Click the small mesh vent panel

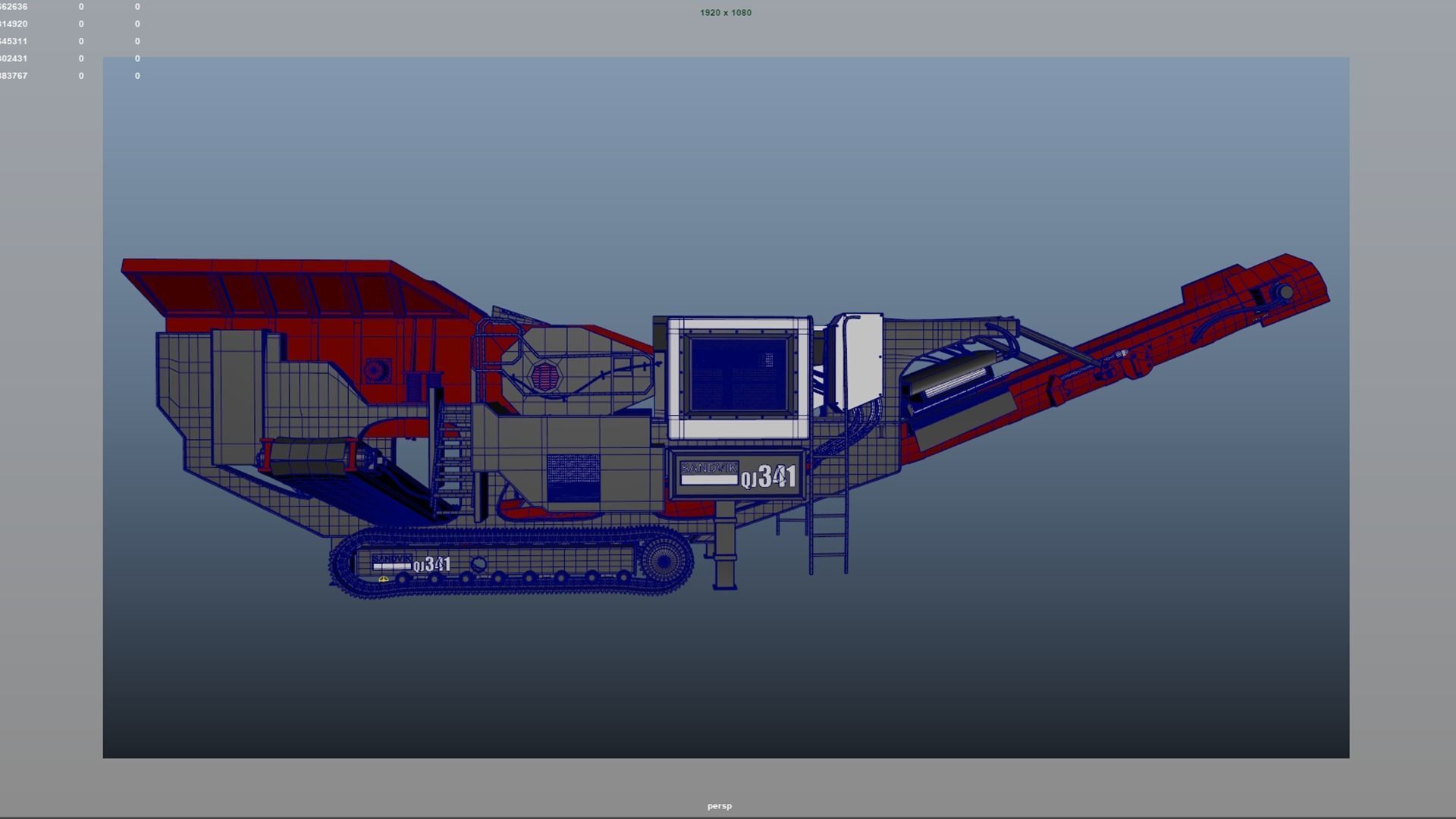pyautogui.click(x=573, y=478)
